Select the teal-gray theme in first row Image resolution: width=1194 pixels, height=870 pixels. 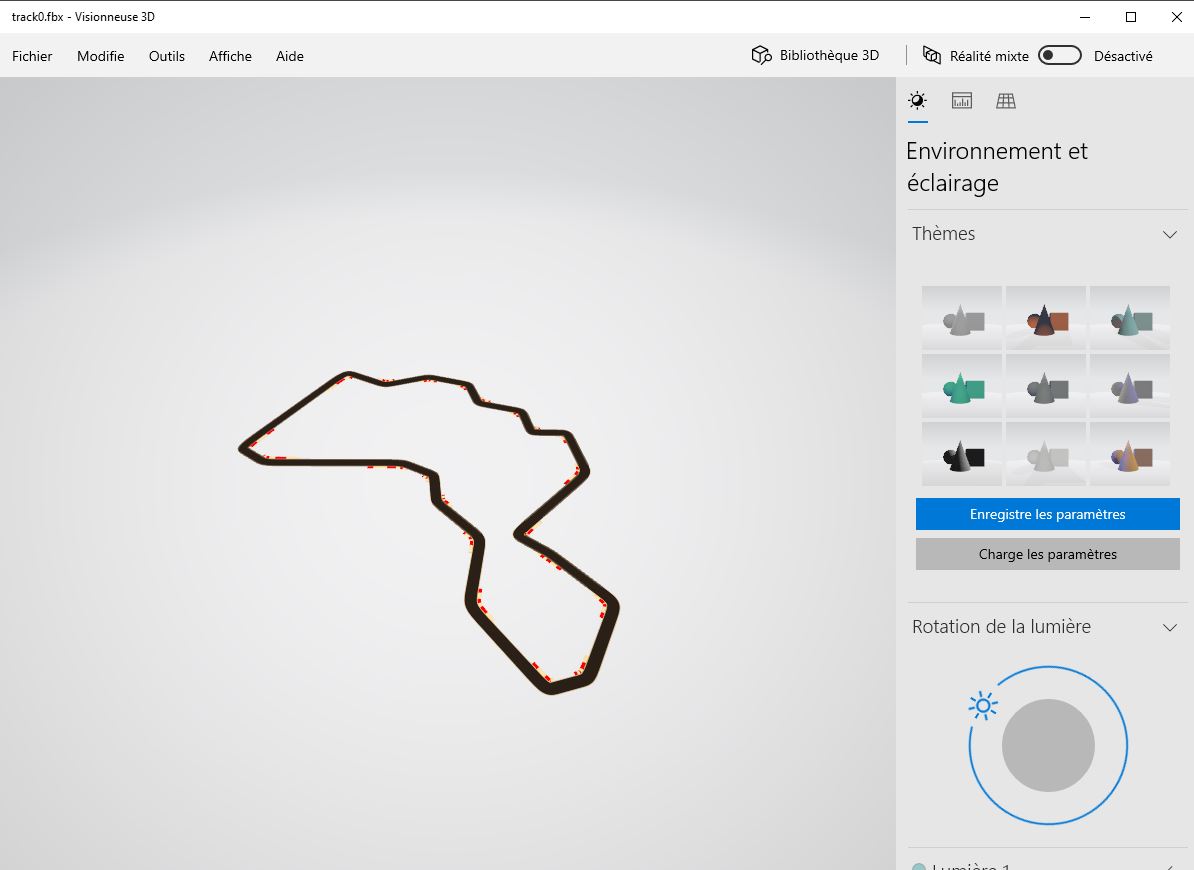(1129, 317)
